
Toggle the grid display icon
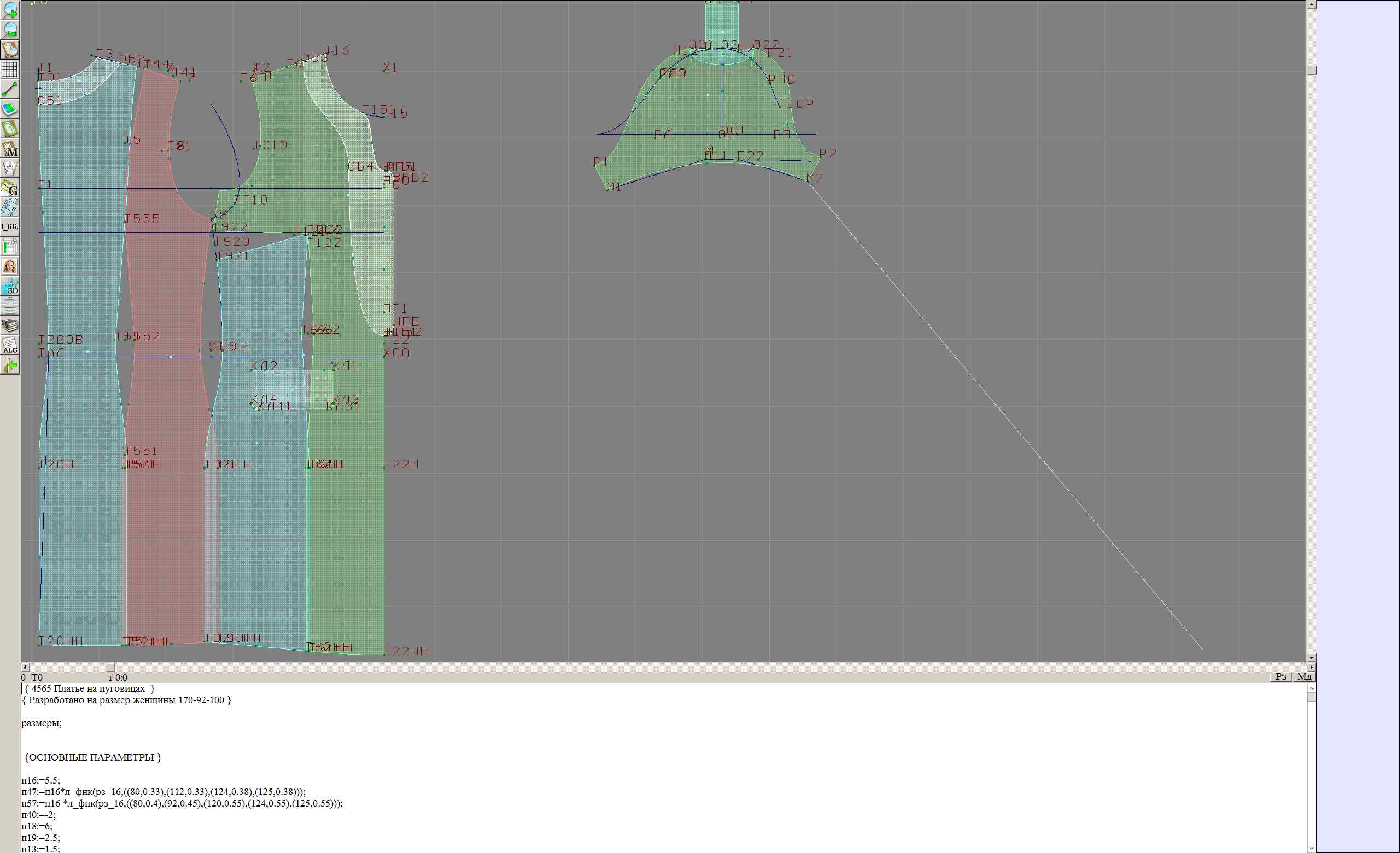coord(10,69)
